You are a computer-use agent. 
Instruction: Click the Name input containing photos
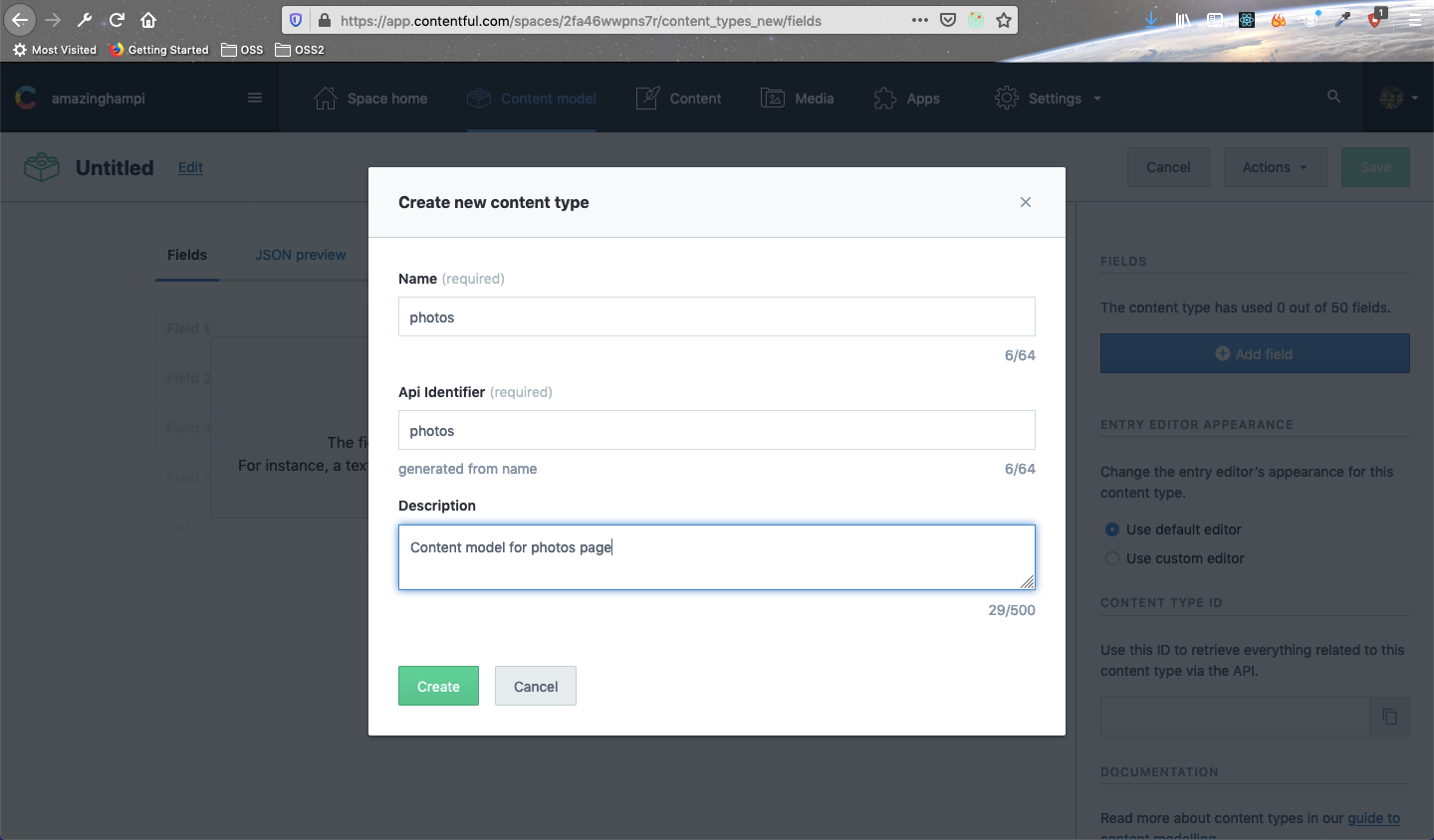pyautogui.click(x=717, y=316)
